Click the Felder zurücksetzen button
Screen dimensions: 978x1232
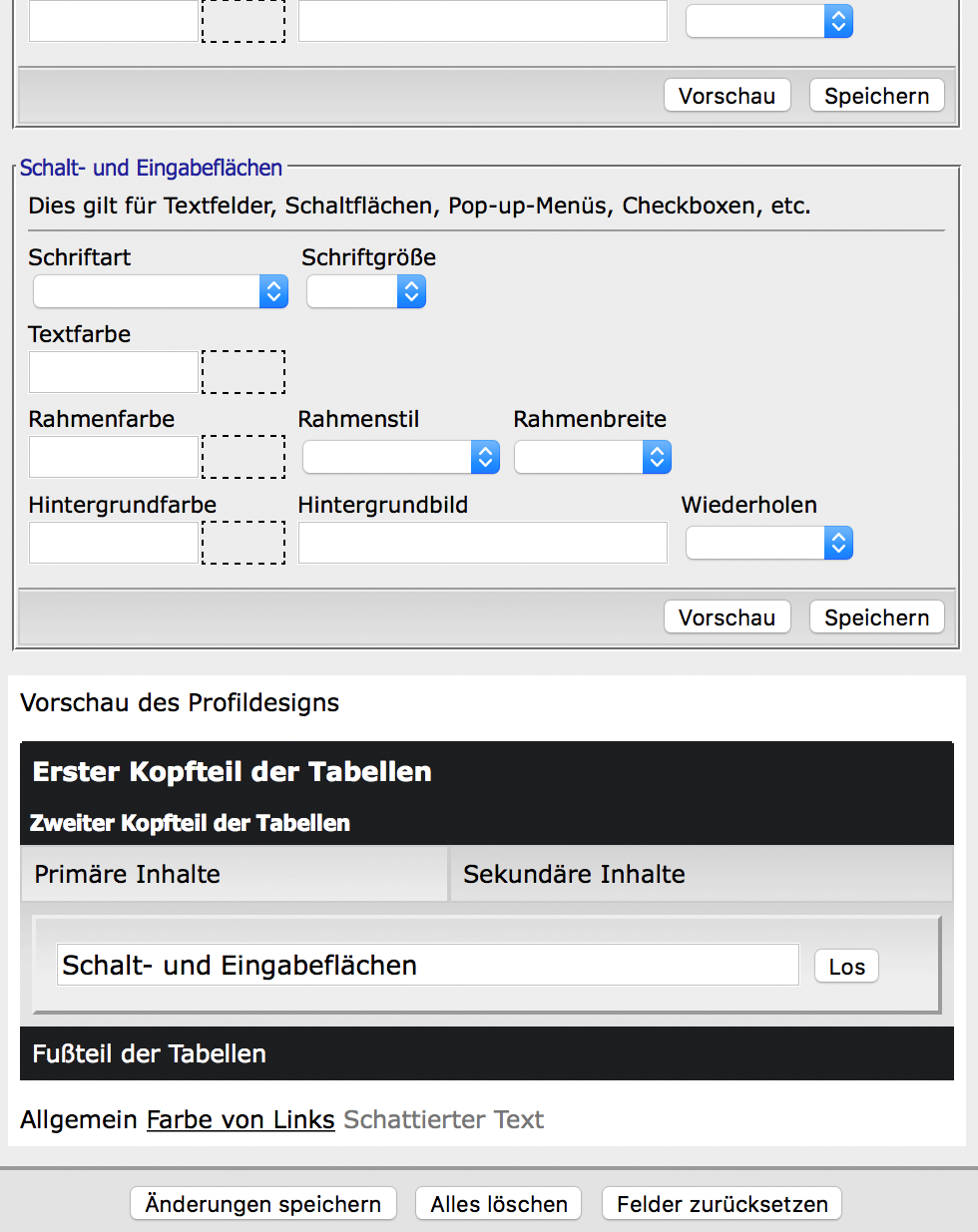point(723,1204)
